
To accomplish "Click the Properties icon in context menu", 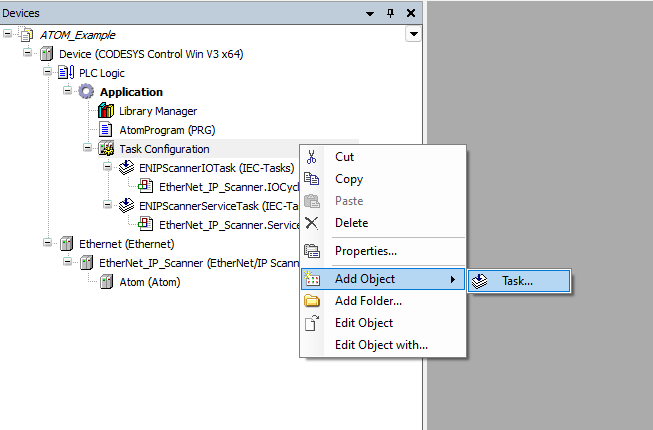I will coord(312,251).
